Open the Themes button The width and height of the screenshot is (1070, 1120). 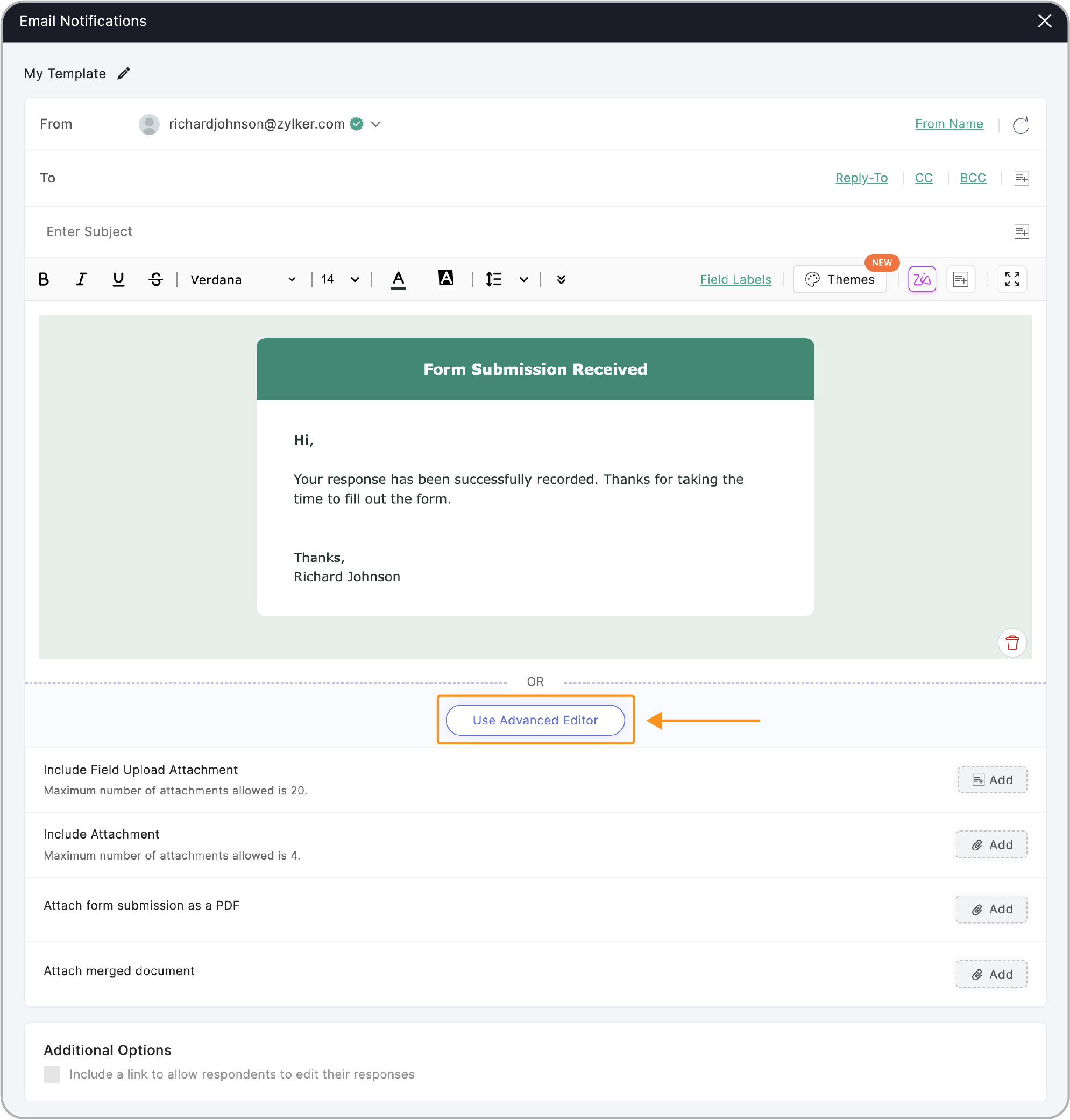click(840, 279)
